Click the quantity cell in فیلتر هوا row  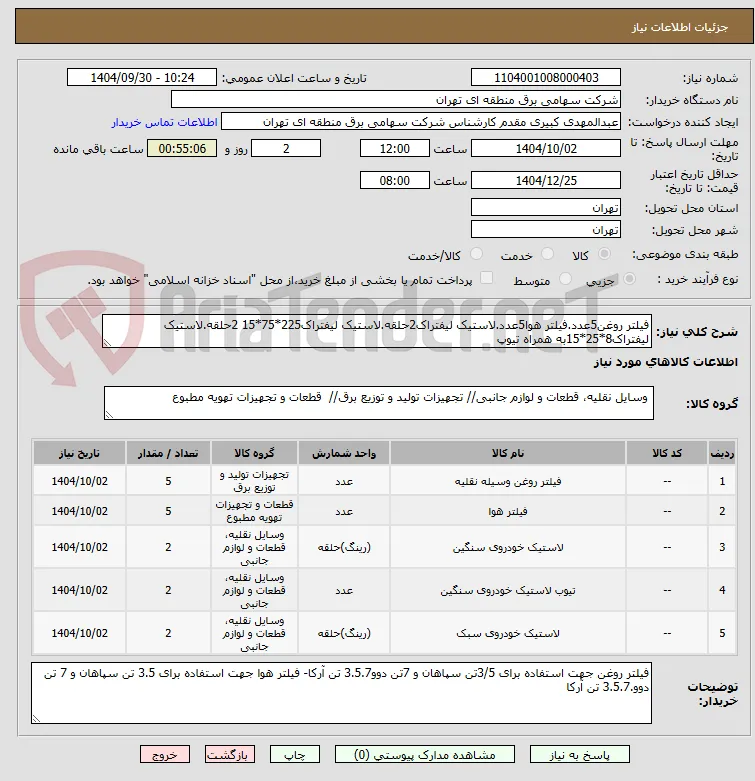coord(168,511)
